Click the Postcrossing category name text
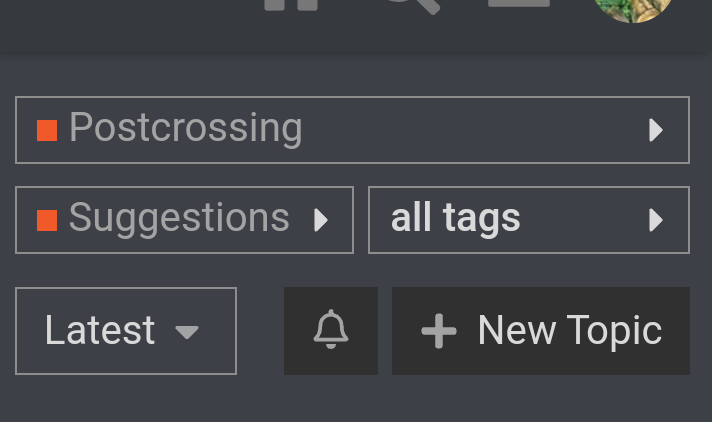The height and width of the screenshot is (422, 712). pos(186,129)
